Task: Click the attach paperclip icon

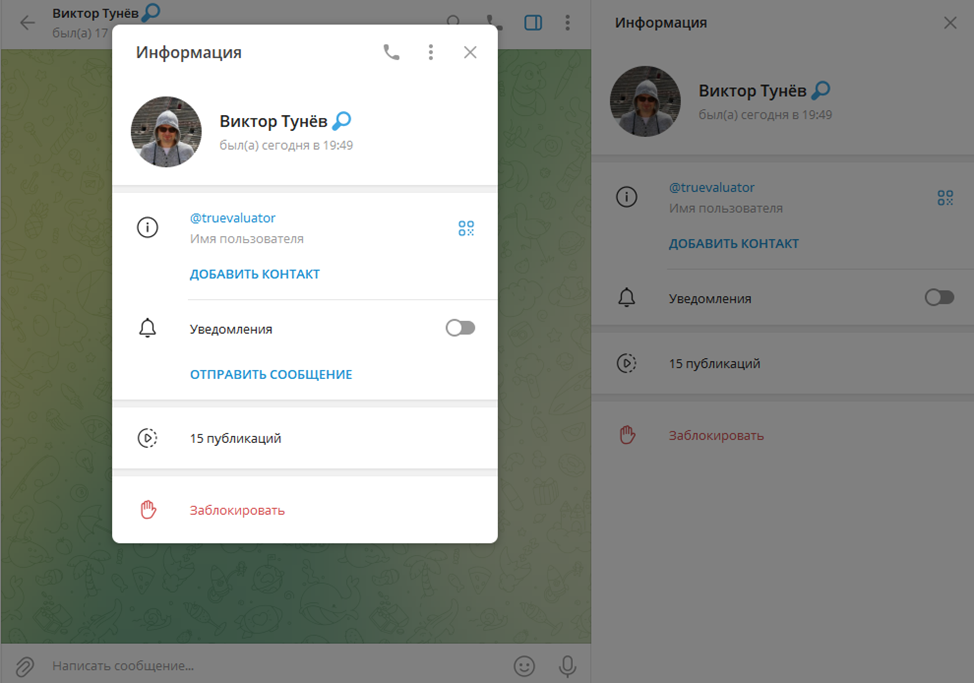Action: (x=25, y=666)
